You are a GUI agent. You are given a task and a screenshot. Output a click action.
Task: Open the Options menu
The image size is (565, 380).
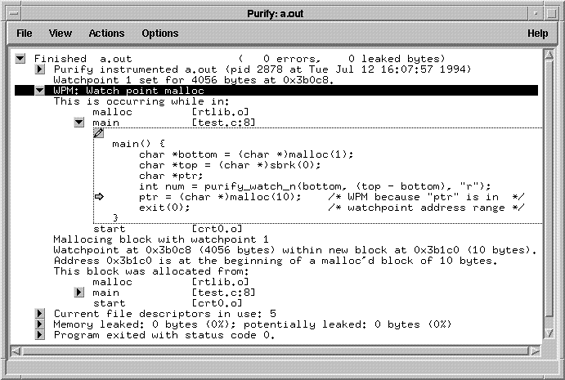[x=160, y=33]
